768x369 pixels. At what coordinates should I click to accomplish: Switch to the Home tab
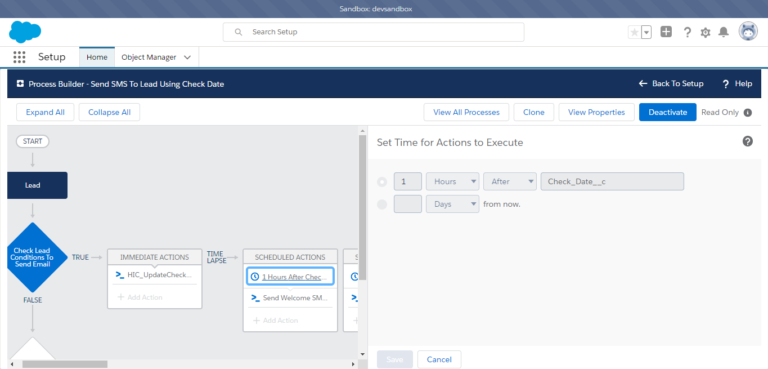pyautogui.click(x=96, y=57)
